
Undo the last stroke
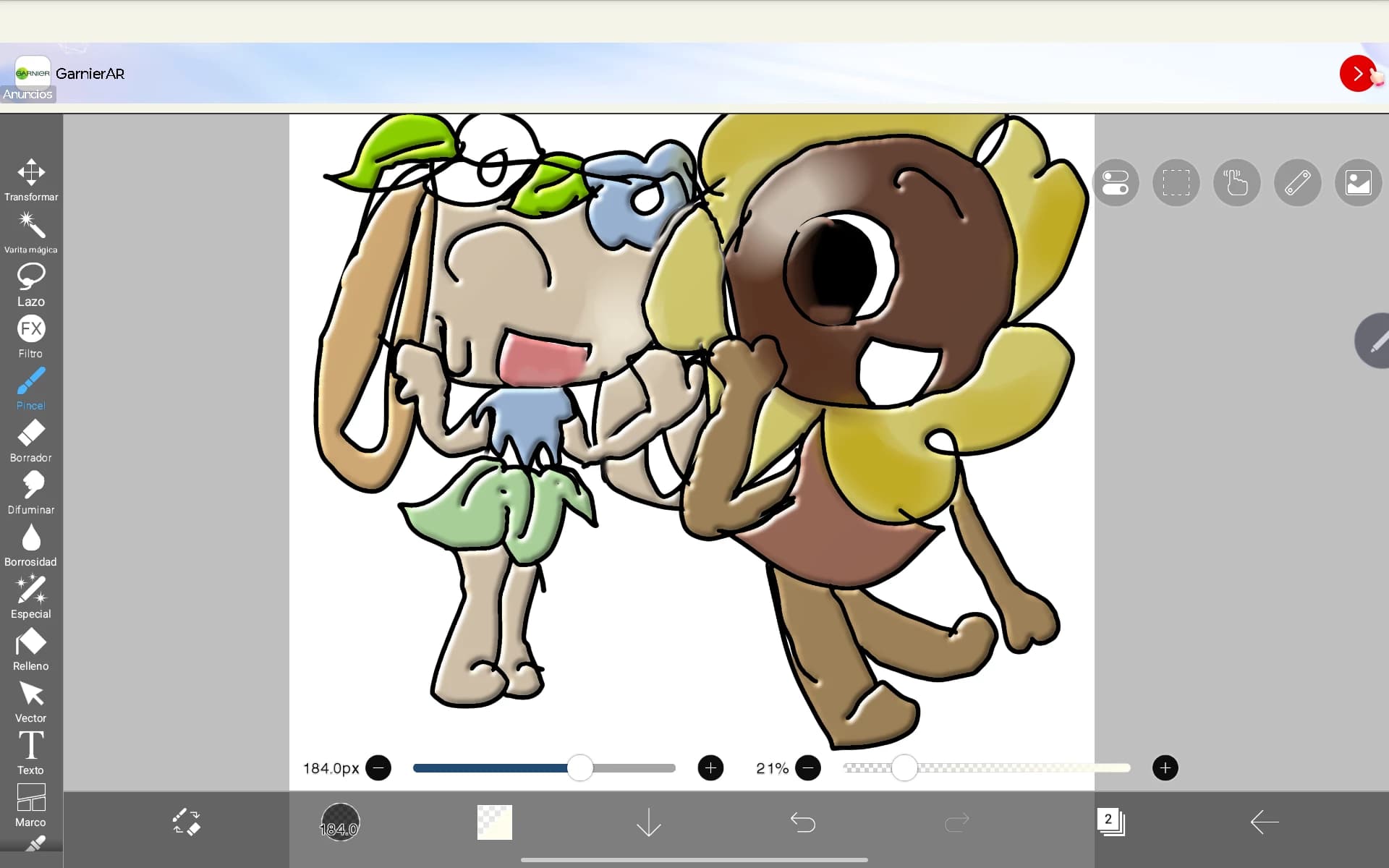[803, 822]
